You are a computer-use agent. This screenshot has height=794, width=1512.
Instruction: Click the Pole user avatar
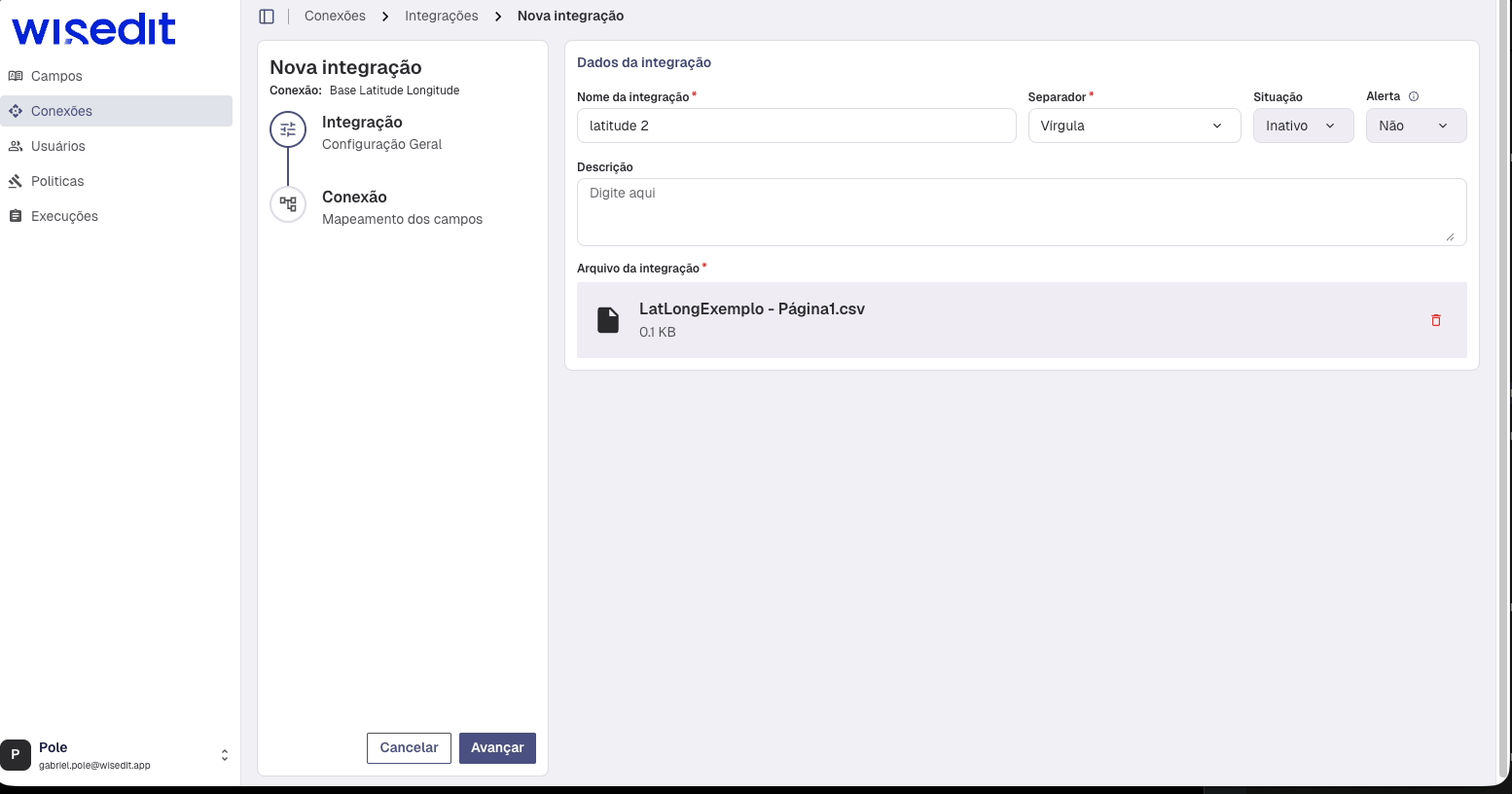pyautogui.click(x=16, y=755)
